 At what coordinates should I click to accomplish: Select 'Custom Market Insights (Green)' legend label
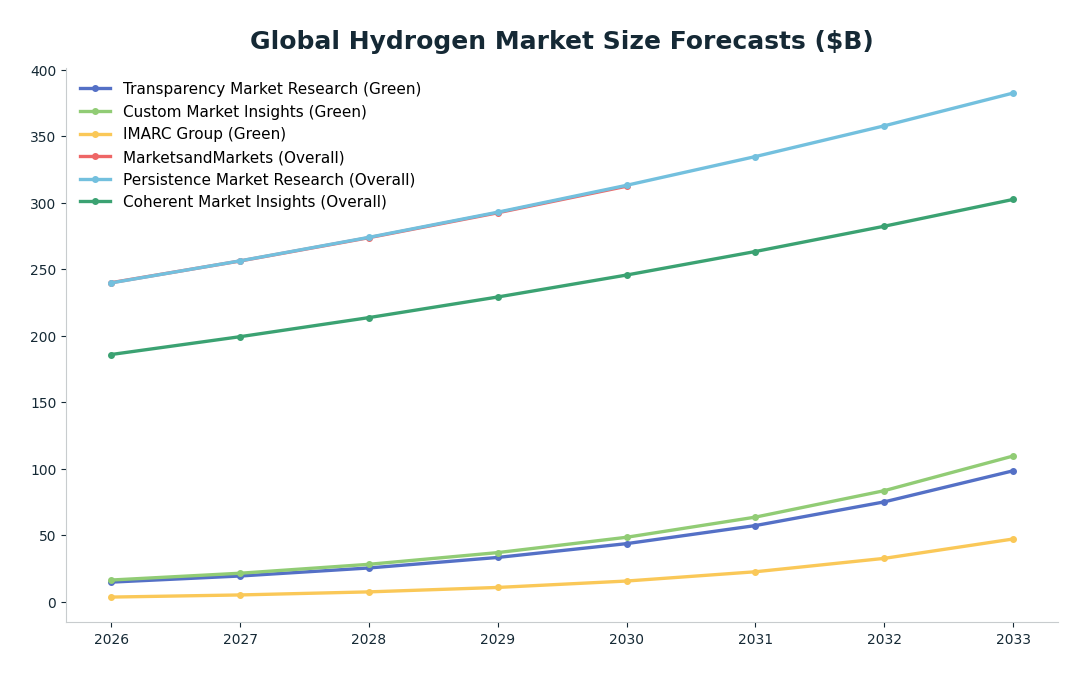tap(244, 112)
